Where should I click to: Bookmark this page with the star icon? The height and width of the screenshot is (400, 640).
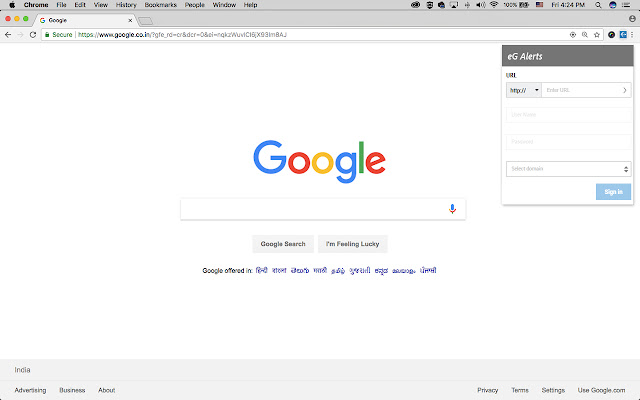(x=597, y=35)
